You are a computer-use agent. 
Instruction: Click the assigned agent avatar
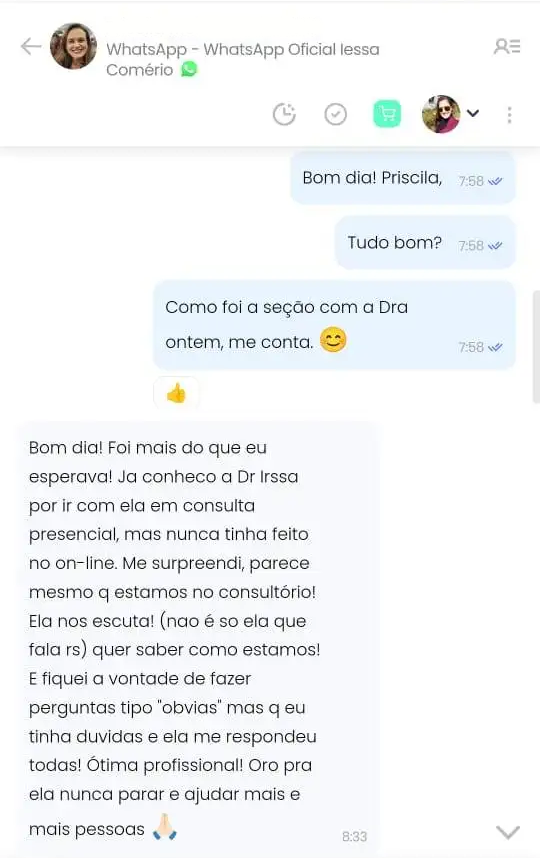pyautogui.click(x=441, y=114)
